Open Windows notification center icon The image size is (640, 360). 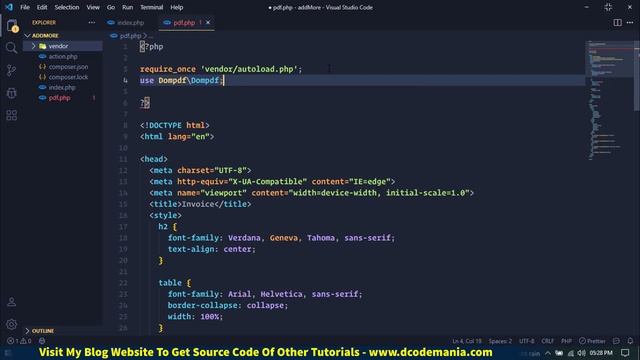tap(625, 353)
